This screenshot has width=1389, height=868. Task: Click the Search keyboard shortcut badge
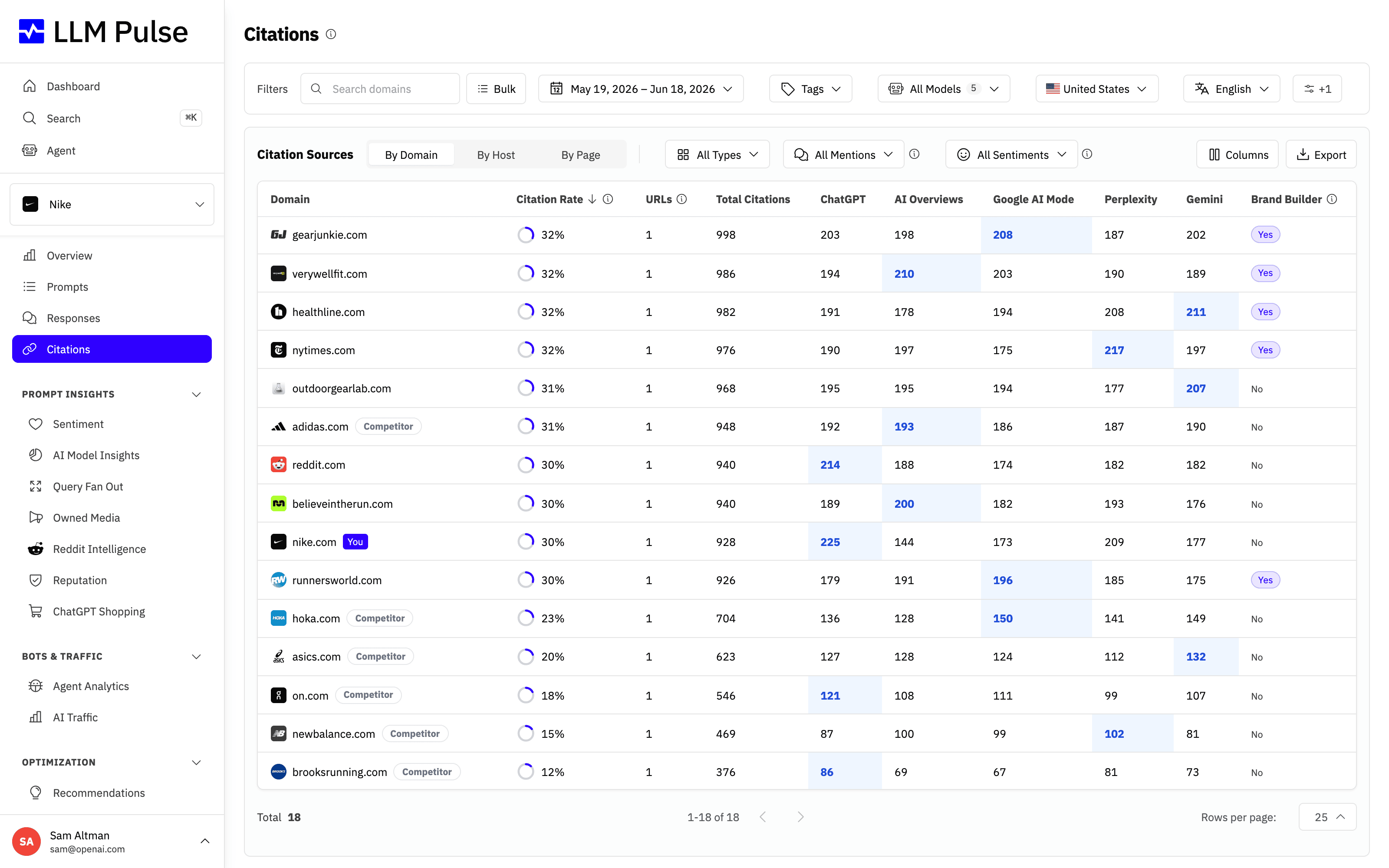tap(191, 118)
